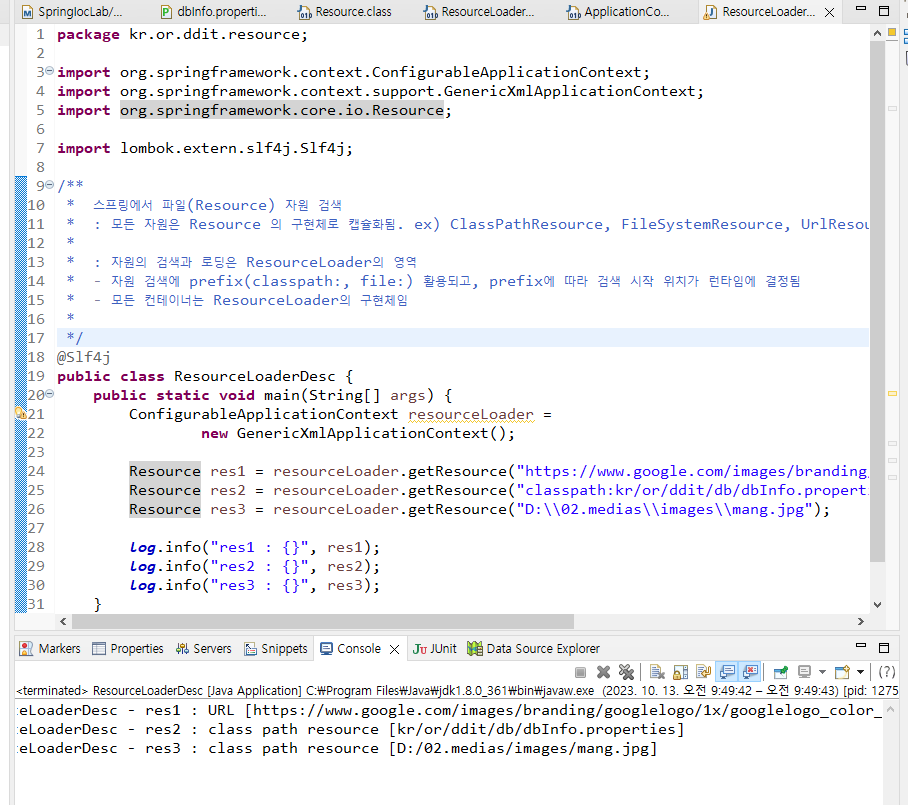908x805 pixels.
Task: Switch to the dbInfo.properties editor tab
Action: pyautogui.click(x=214, y=12)
